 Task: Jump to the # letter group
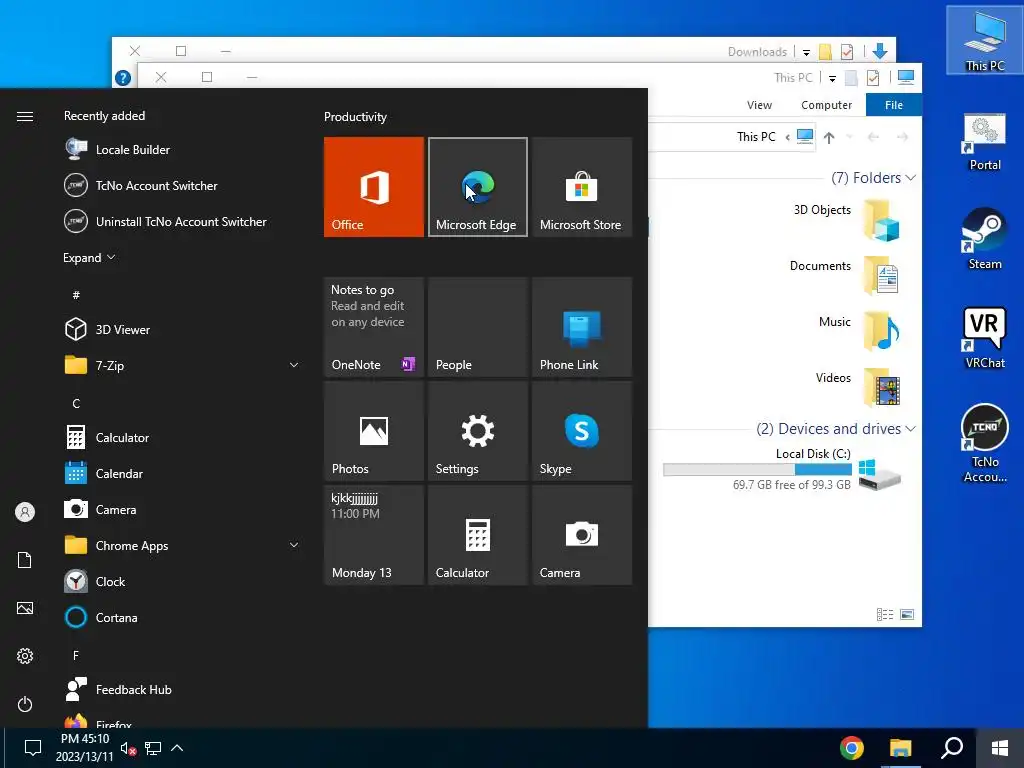(x=76, y=295)
